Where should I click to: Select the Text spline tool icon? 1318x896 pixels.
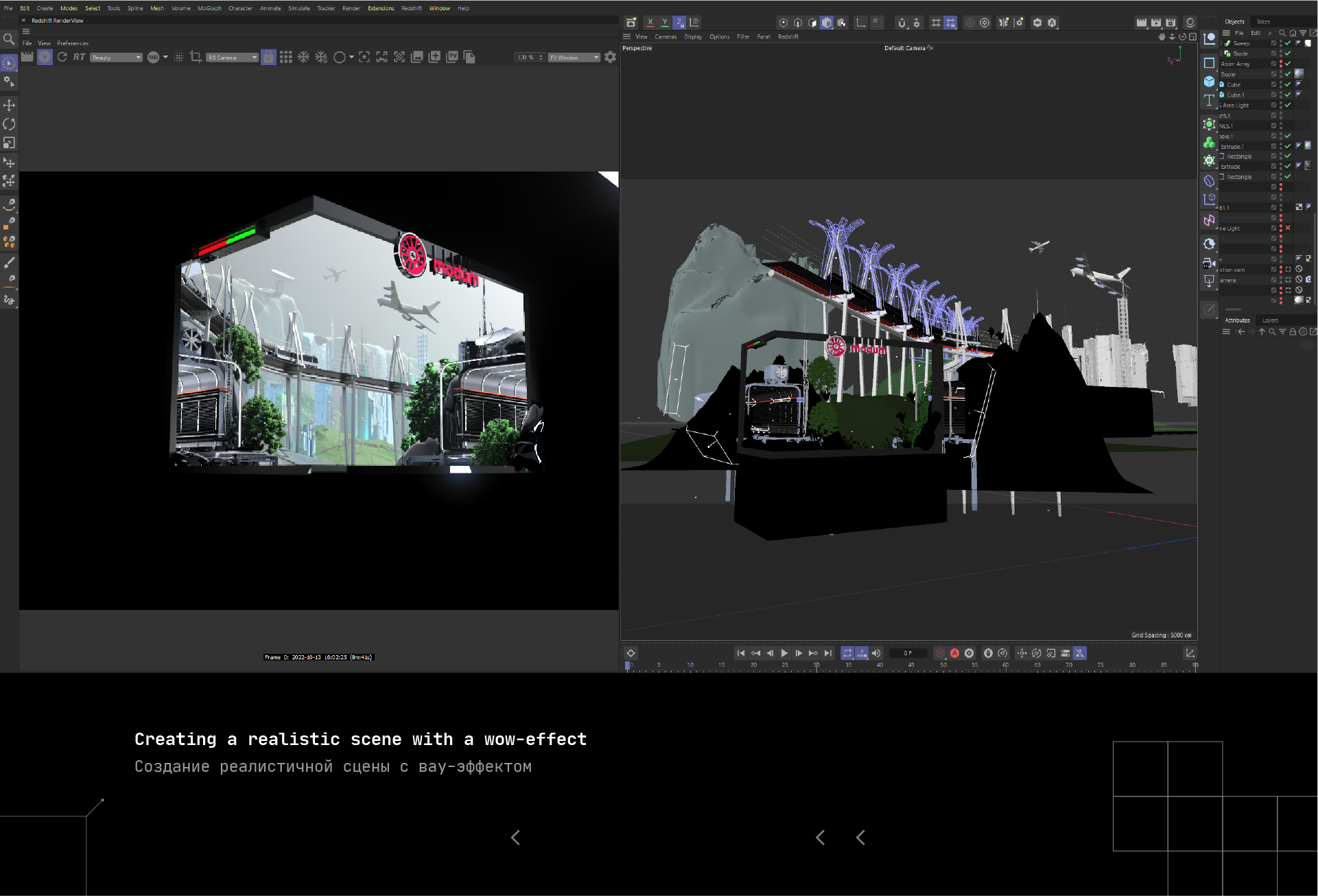click(x=1209, y=101)
